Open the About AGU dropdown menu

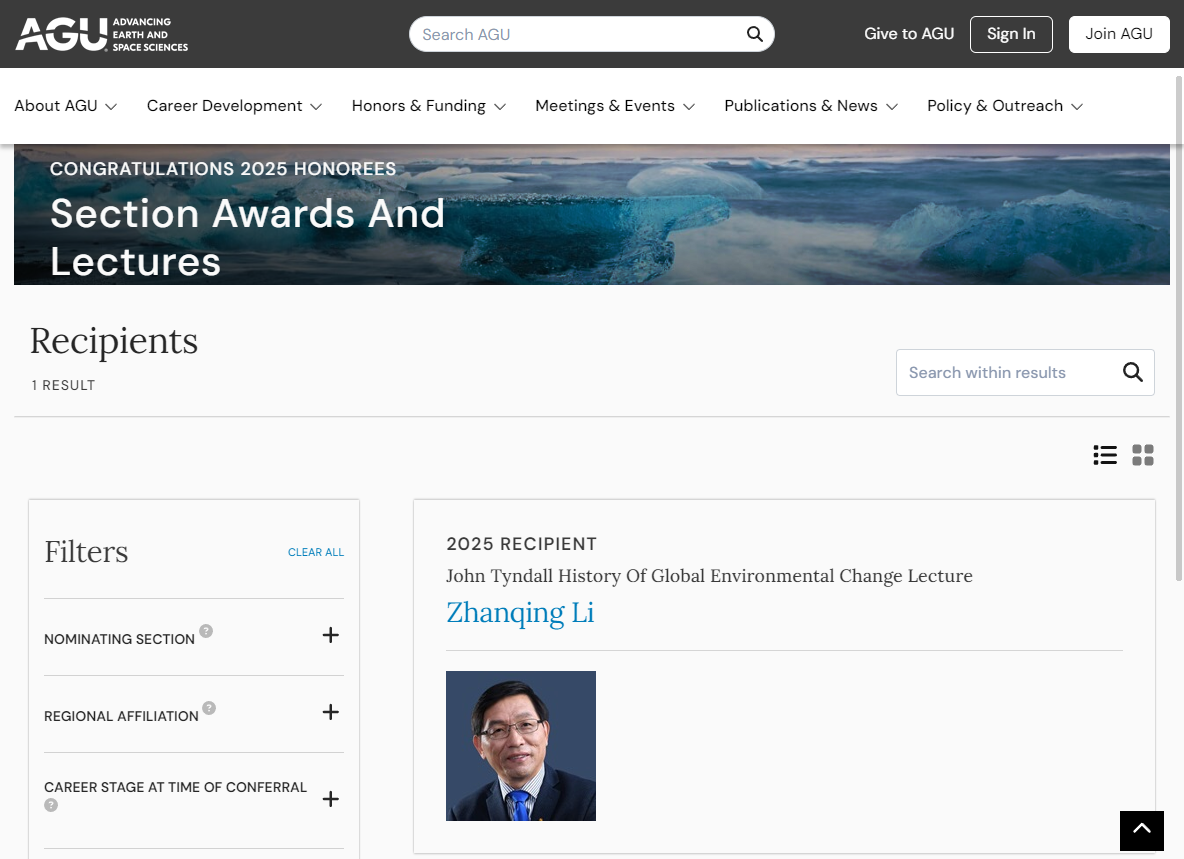[x=65, y=106]
